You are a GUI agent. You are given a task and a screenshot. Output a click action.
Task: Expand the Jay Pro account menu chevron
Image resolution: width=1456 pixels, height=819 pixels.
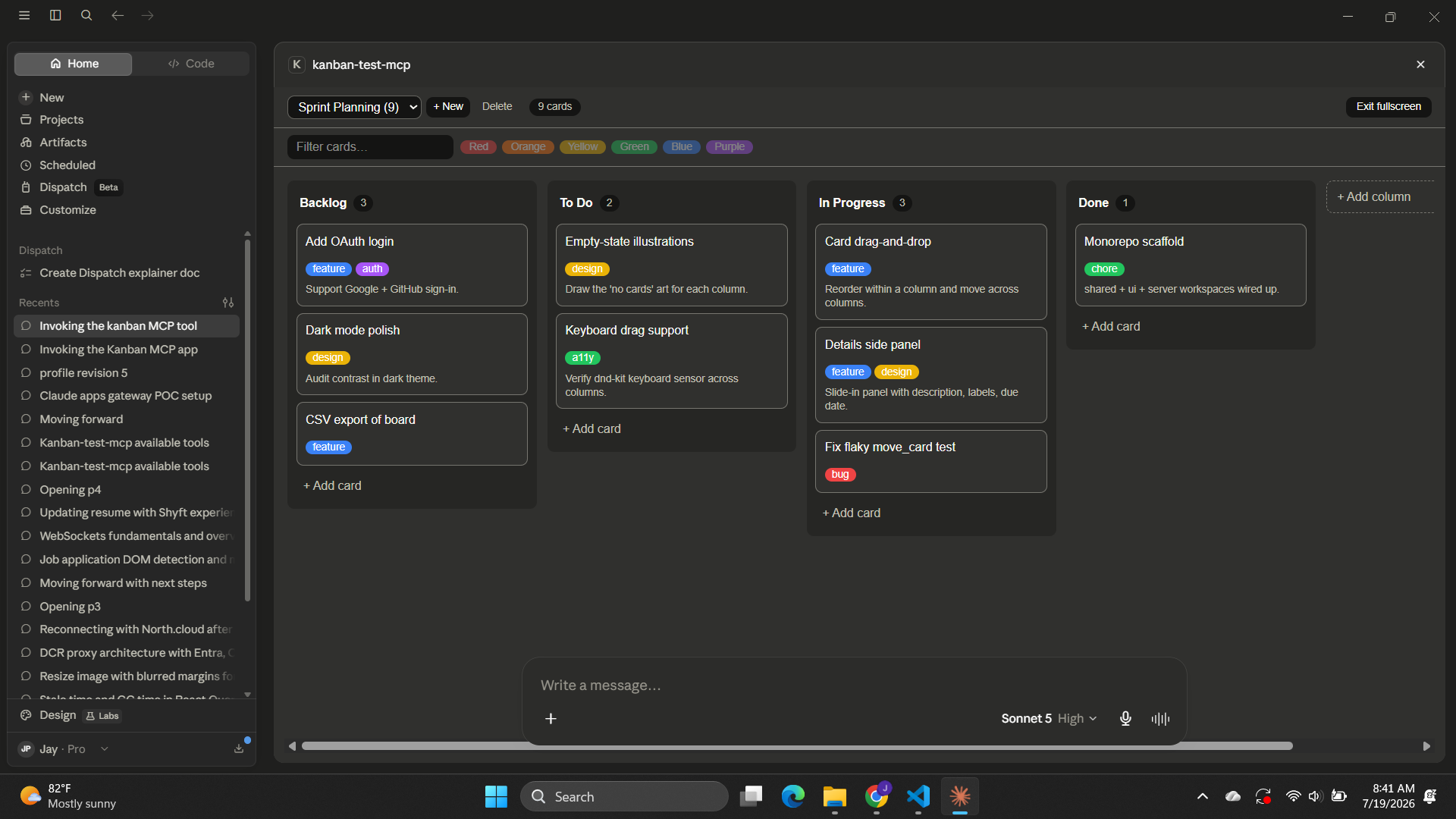[105, 748]
